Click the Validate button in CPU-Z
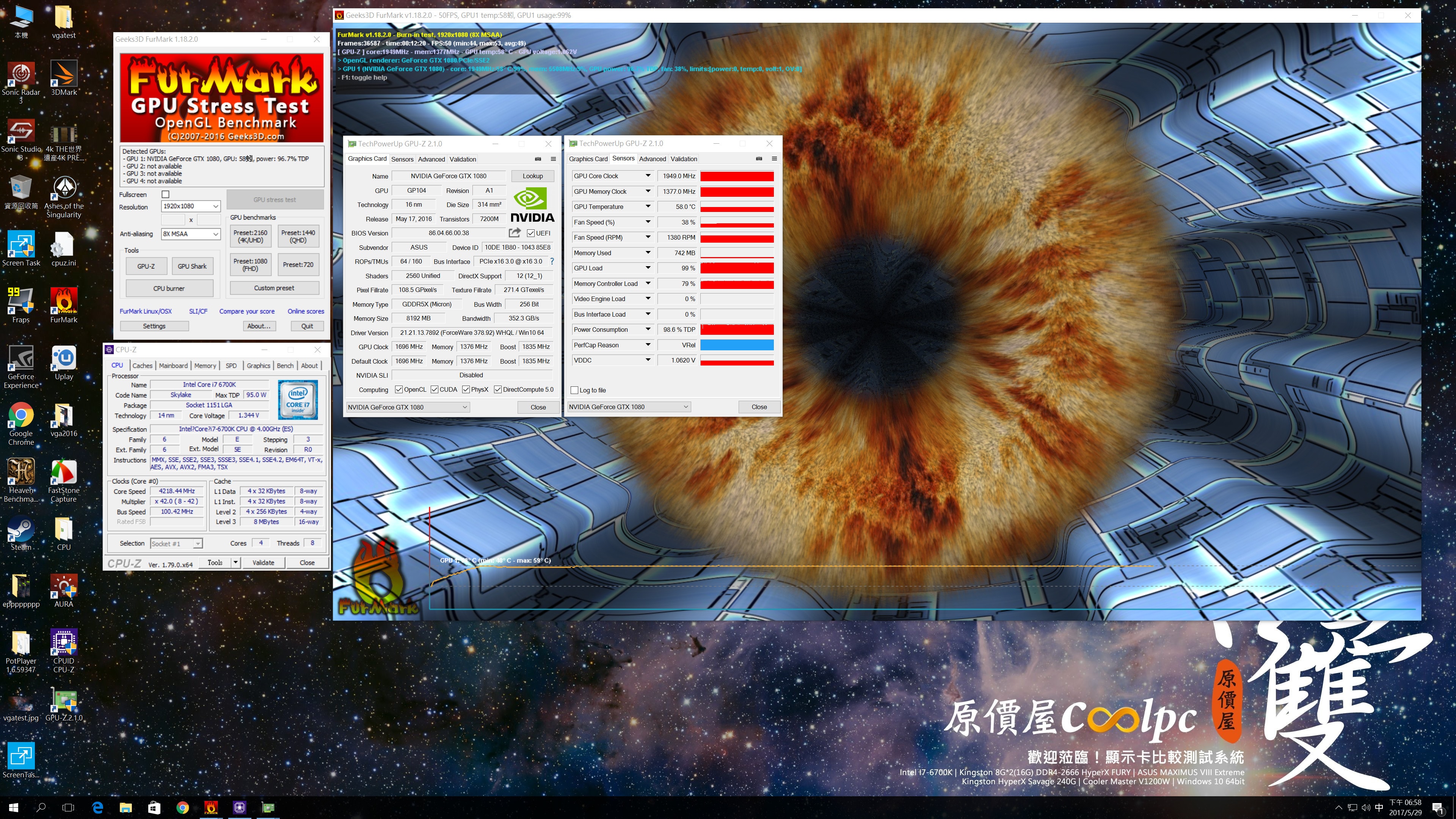 pyautogui.click(x=264, y=562)
